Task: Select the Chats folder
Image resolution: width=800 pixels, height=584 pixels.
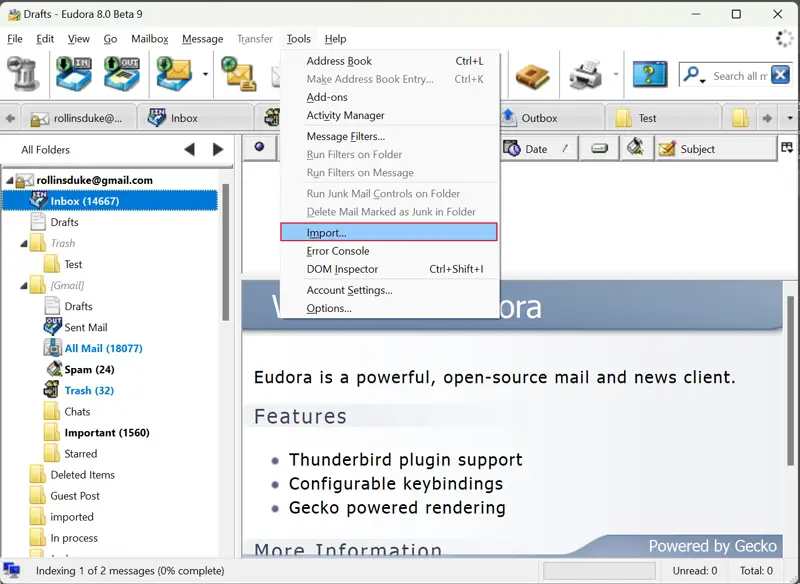Action: point(77,412)
